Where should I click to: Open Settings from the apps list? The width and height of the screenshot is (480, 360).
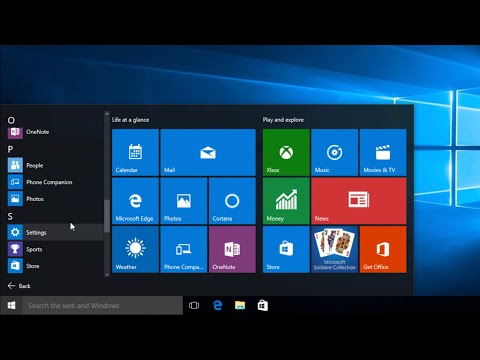click(x=53, y=232)
